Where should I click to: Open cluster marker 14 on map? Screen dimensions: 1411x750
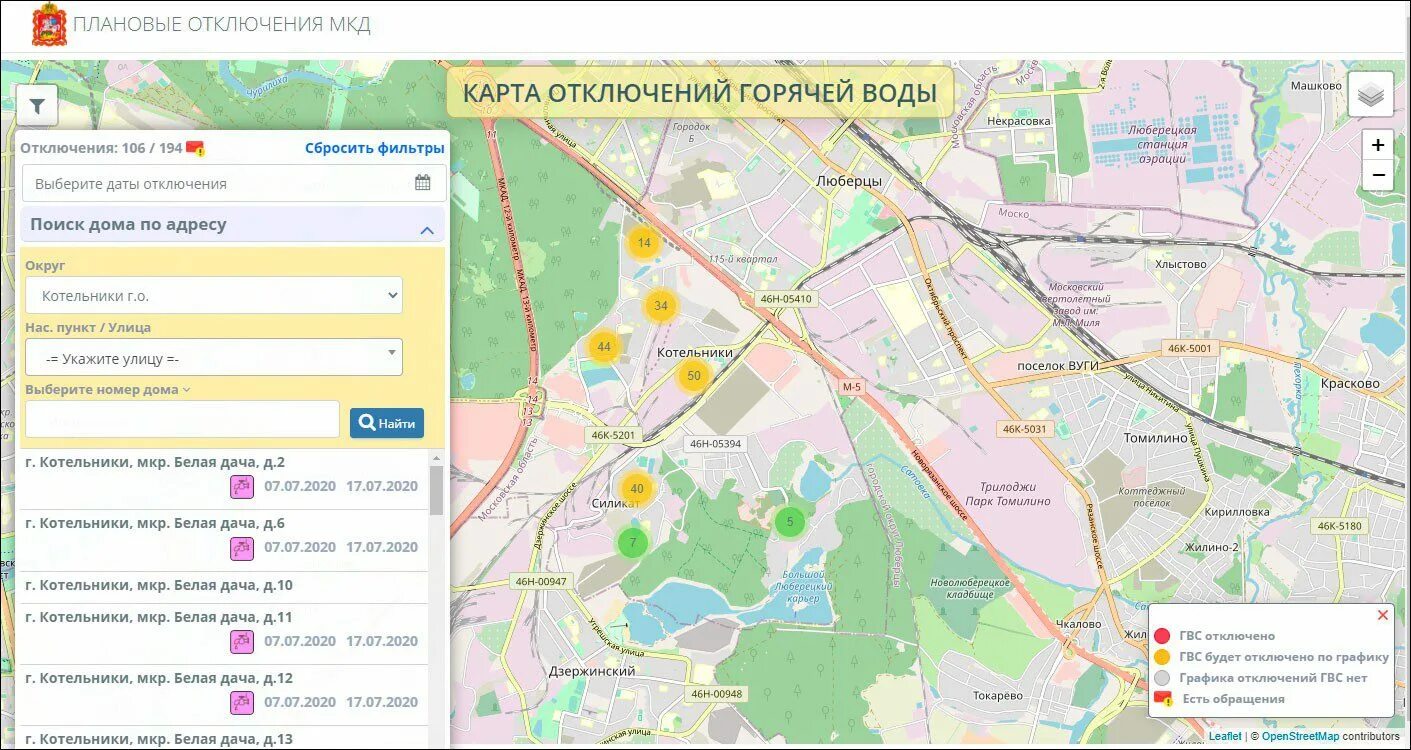coord(644,243)
